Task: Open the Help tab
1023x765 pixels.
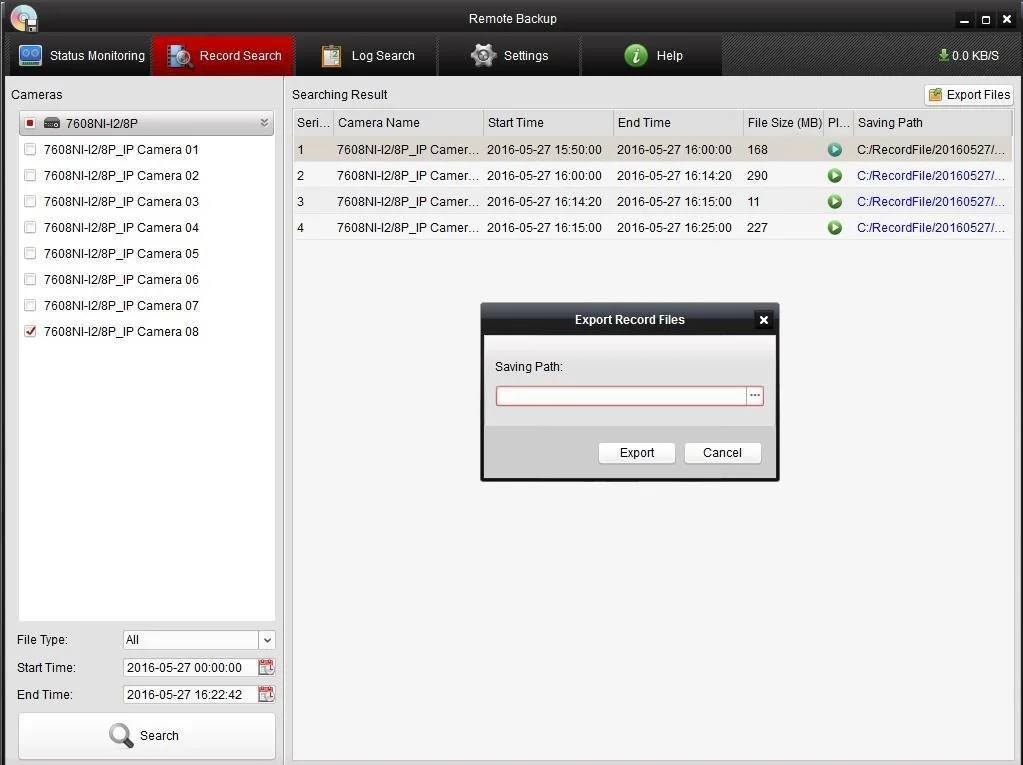Action: [652, 55]
